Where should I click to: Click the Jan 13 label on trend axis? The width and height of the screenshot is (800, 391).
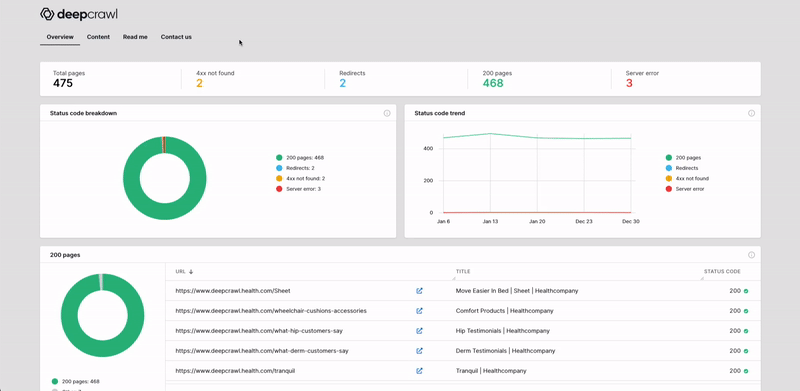click(490, 222)
